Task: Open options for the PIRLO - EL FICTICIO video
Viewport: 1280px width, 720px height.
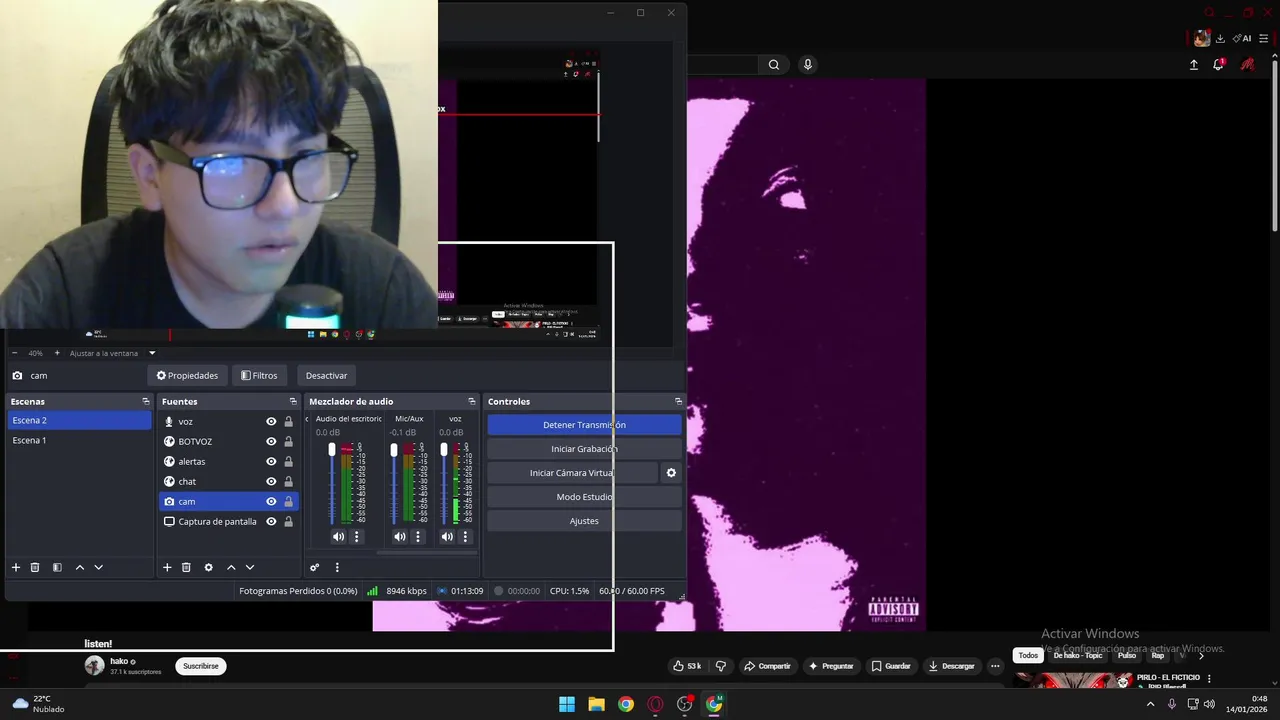Action: click(1209, 679)
